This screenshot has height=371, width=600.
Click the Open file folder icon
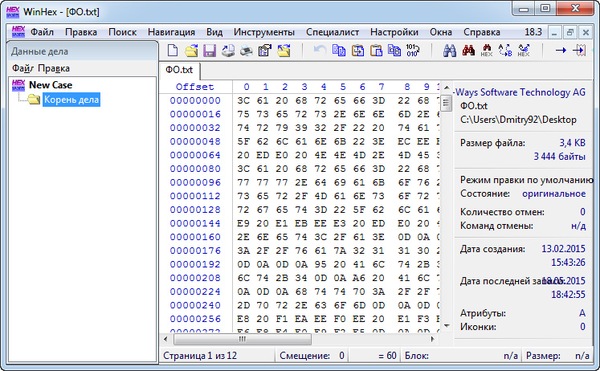[x=191, y=50]
